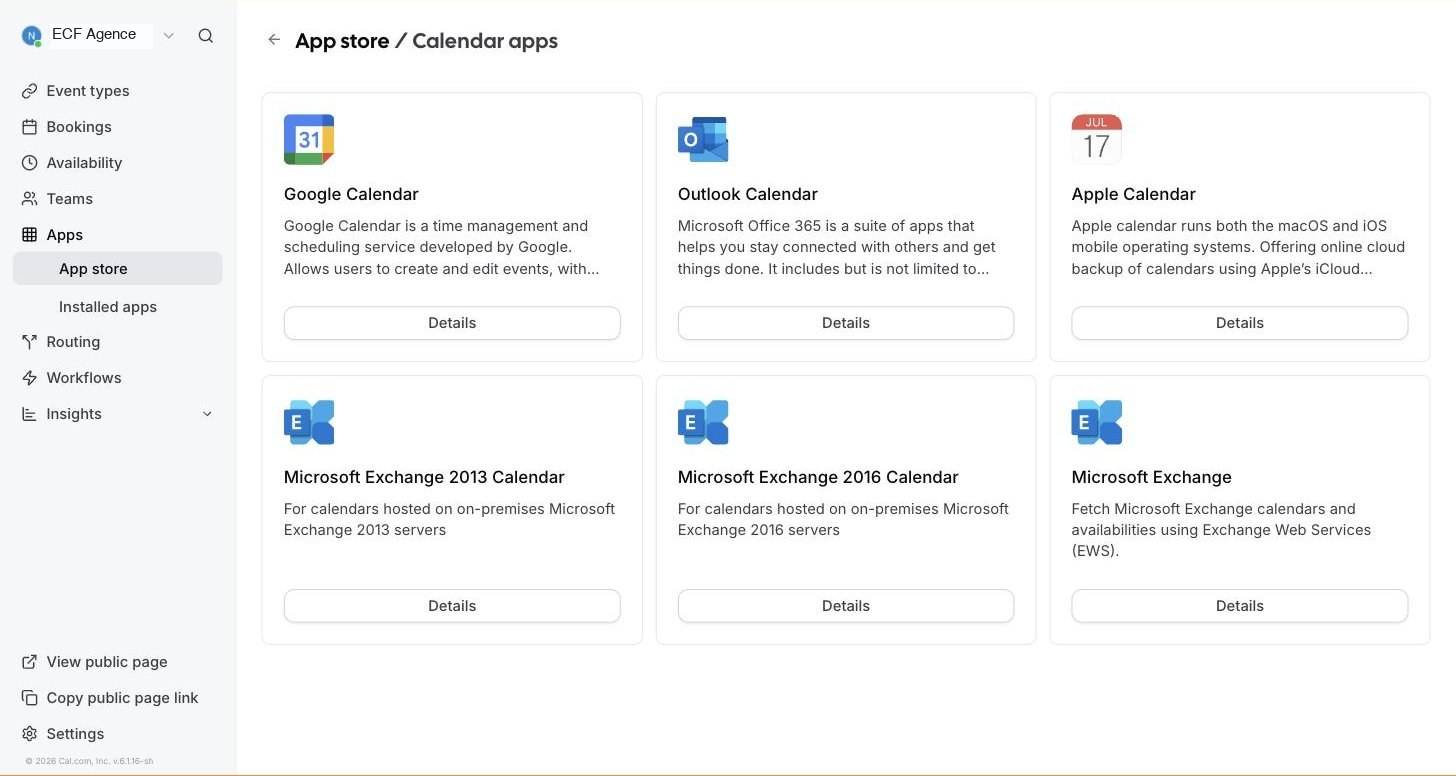Click Google Calendar's time management description
1456x776 pixels.
click(442, 247)
